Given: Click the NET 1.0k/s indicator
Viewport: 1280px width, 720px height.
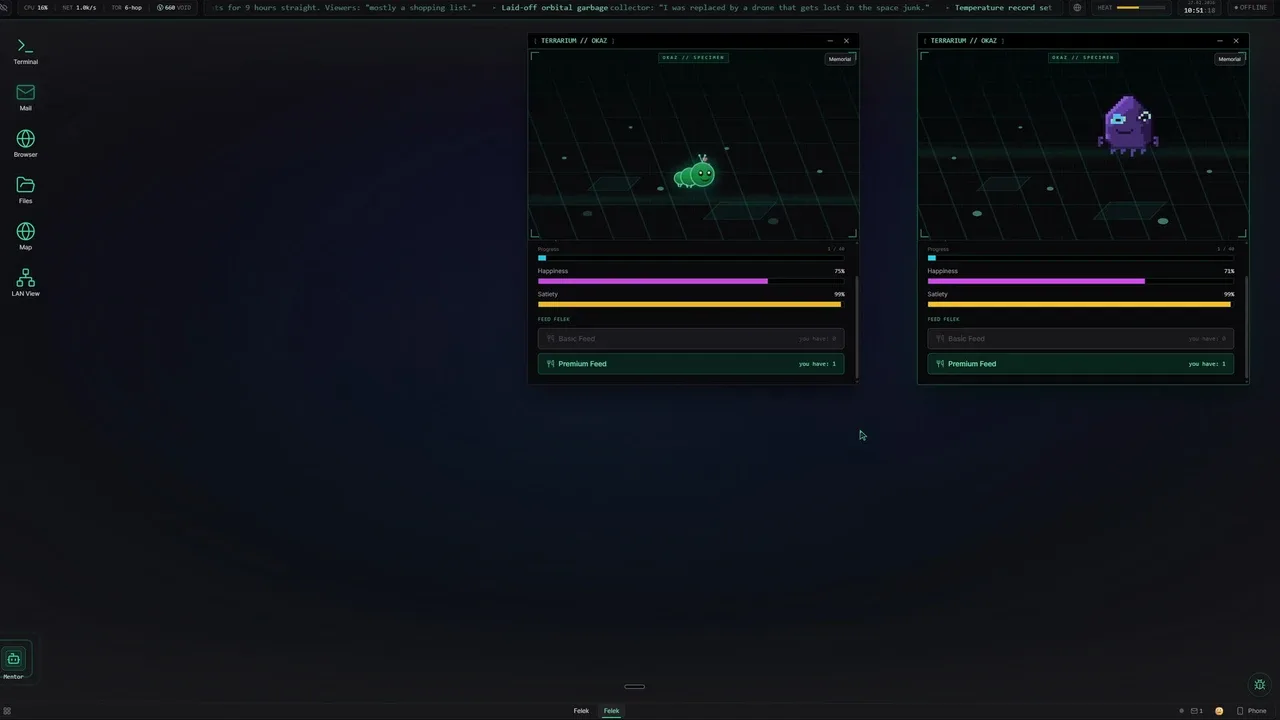Looking at the screenshot, I should (79, 7).
